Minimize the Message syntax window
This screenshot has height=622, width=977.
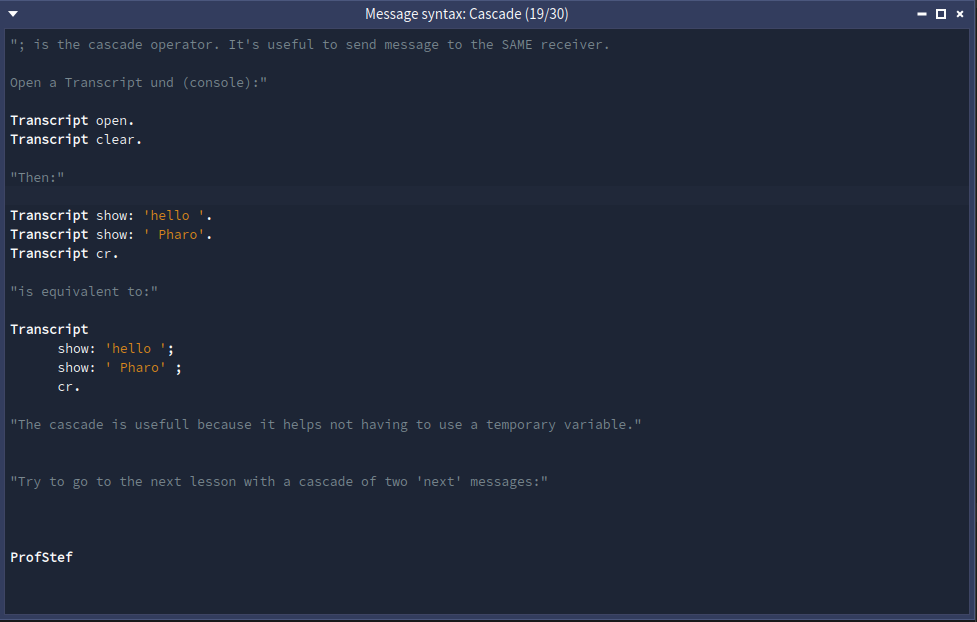coord(921,14)
